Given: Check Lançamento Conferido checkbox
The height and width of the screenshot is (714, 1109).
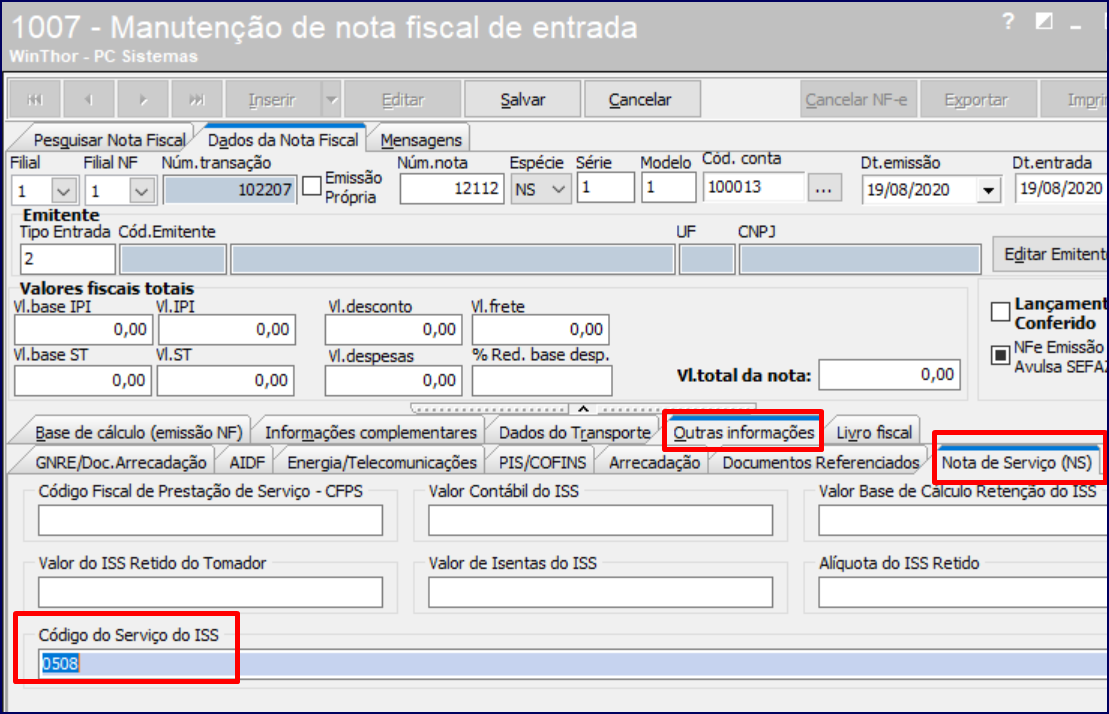Looking at the screenshot, I should pyautogui.click(x=1000, y=311).
